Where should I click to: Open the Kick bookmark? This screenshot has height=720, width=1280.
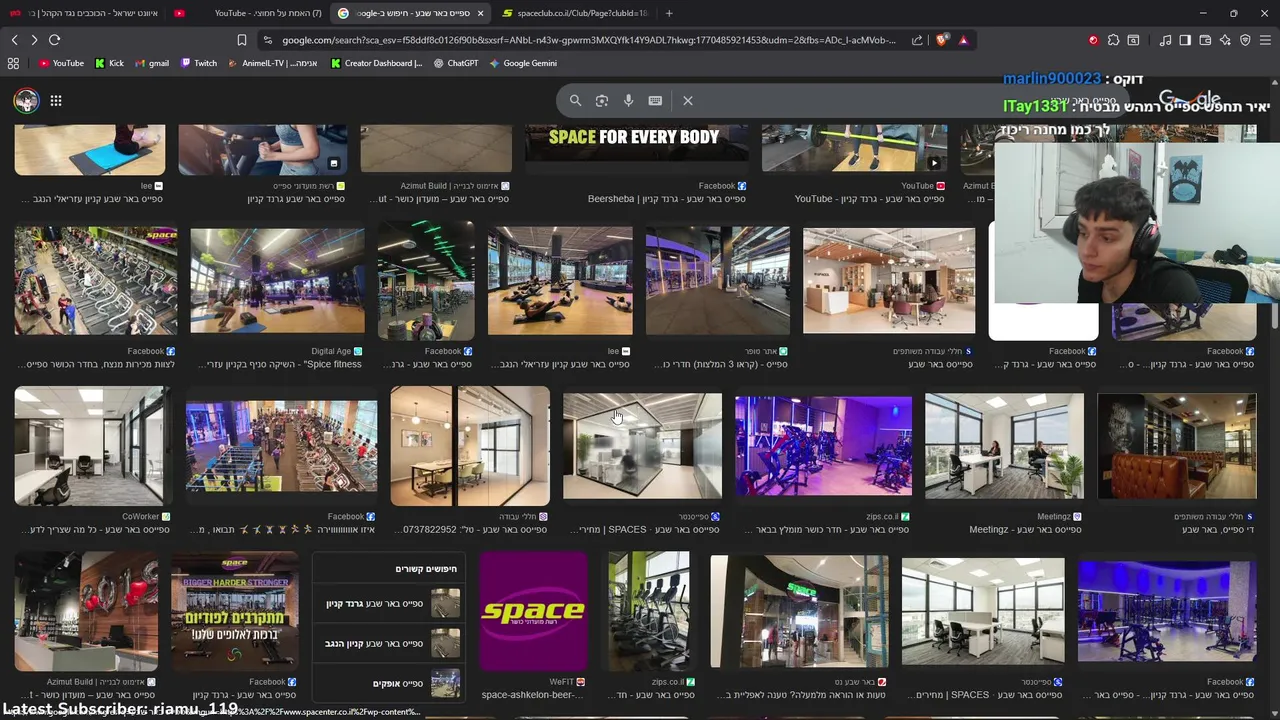coord(109,63)
